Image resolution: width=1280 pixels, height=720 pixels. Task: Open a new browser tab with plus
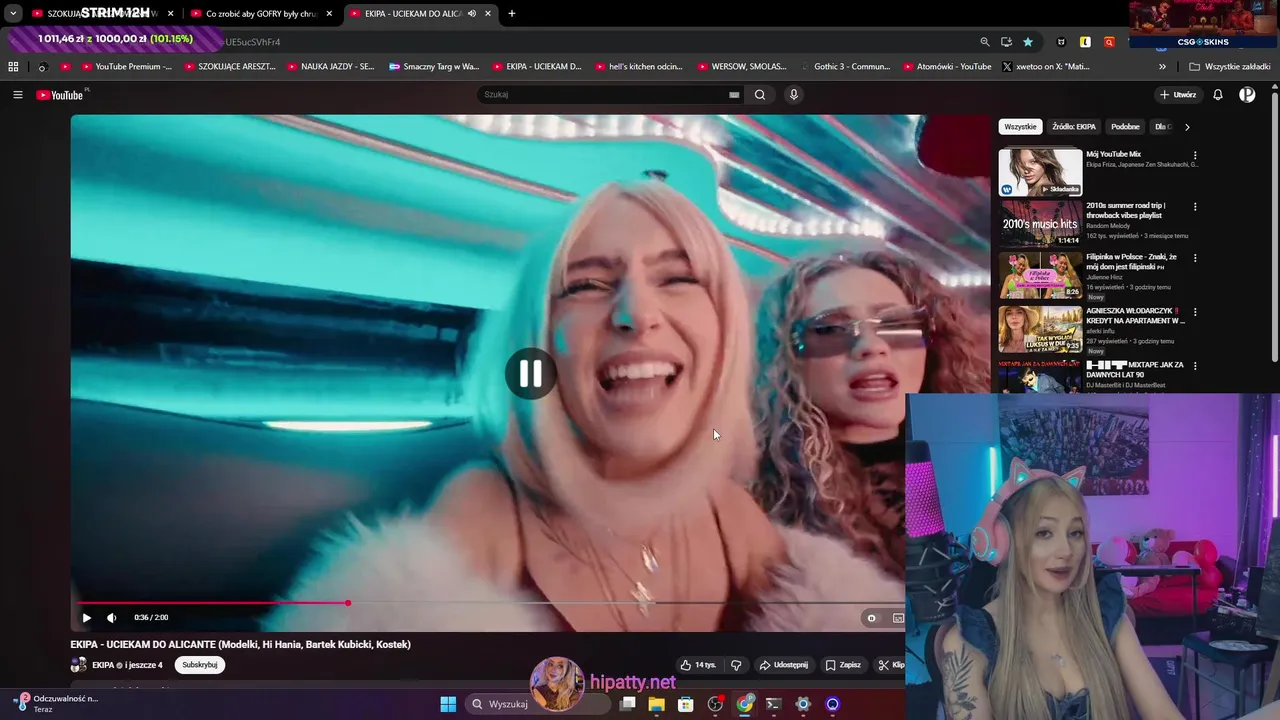(x=512, y=14)
